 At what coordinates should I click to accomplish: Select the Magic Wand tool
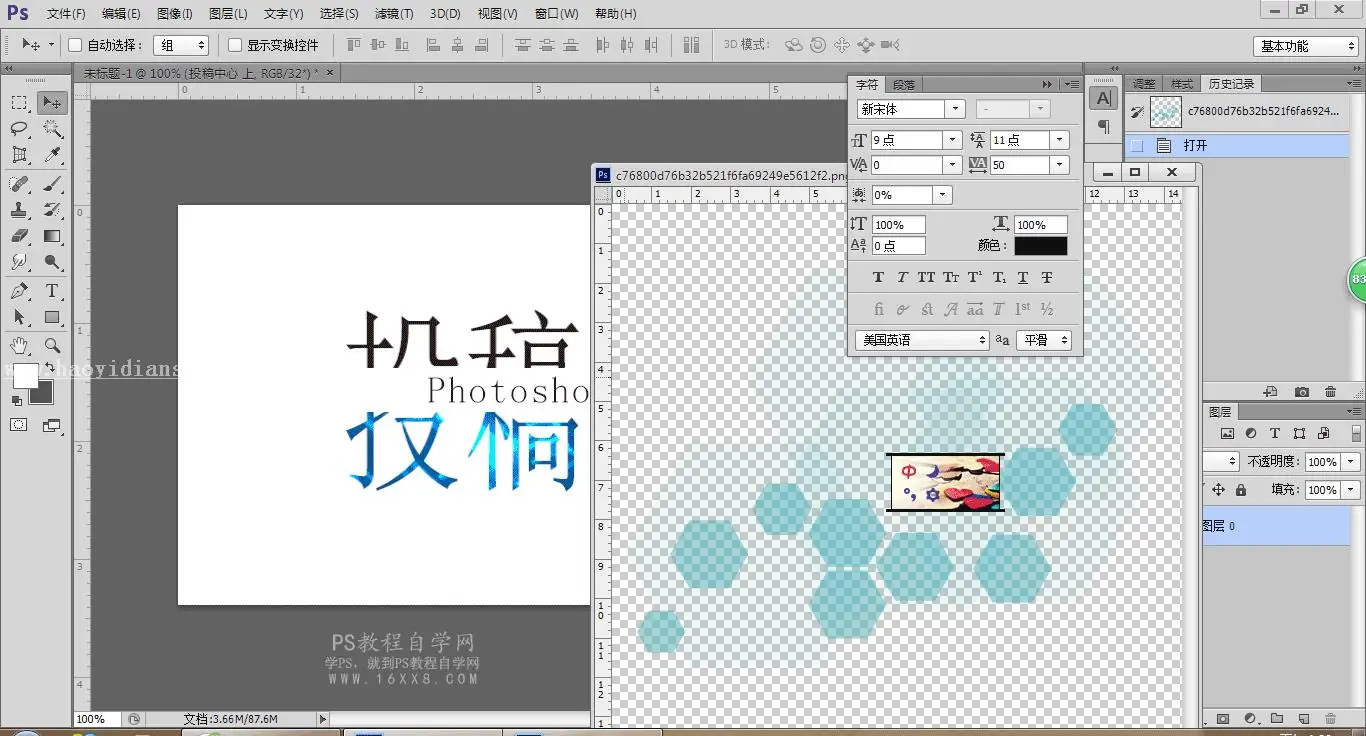click(x=52, y=129)
